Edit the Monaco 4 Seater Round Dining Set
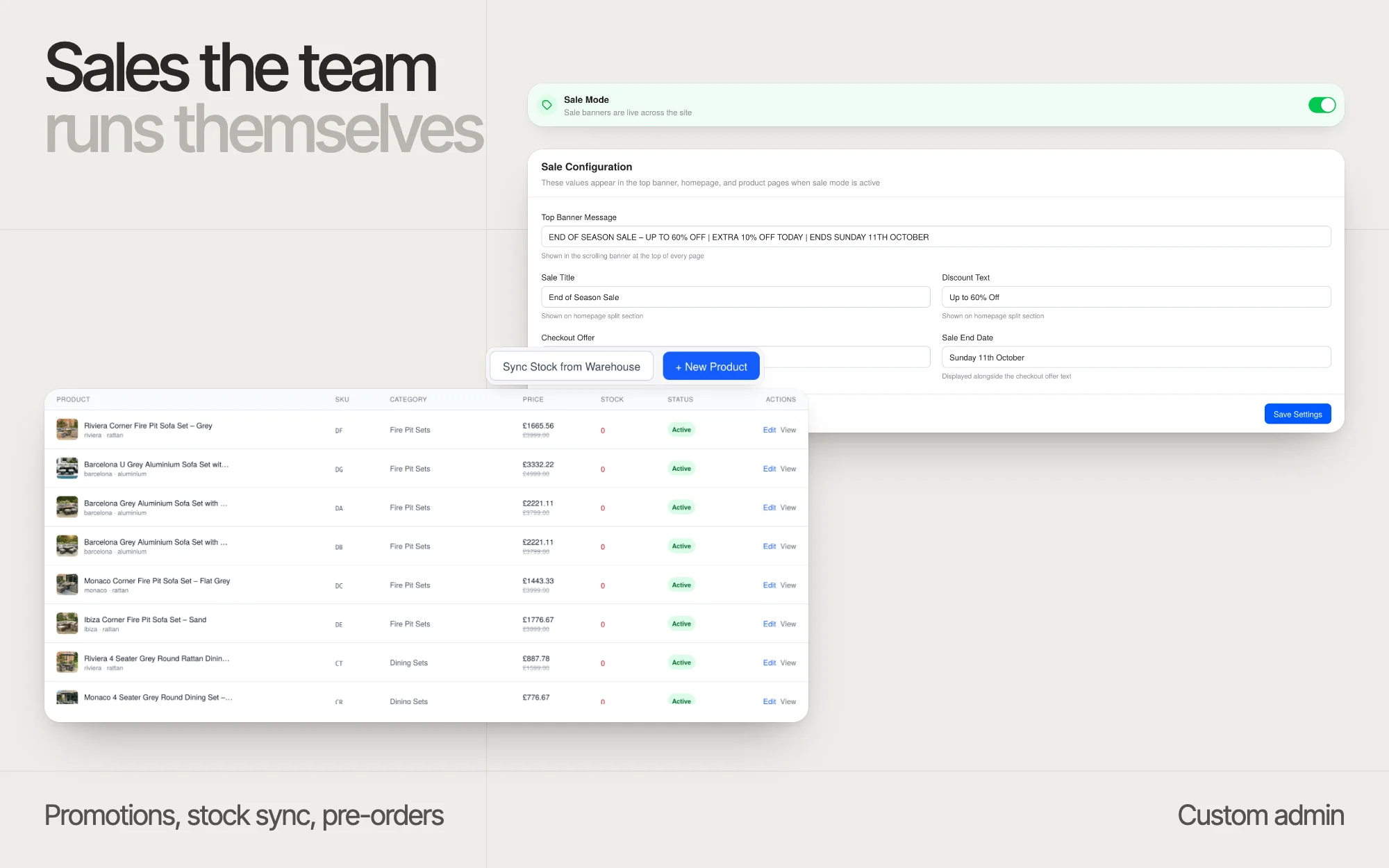The height and width of the screenshot is (868, 1389). pyautogui.click(x=769, y=701)
